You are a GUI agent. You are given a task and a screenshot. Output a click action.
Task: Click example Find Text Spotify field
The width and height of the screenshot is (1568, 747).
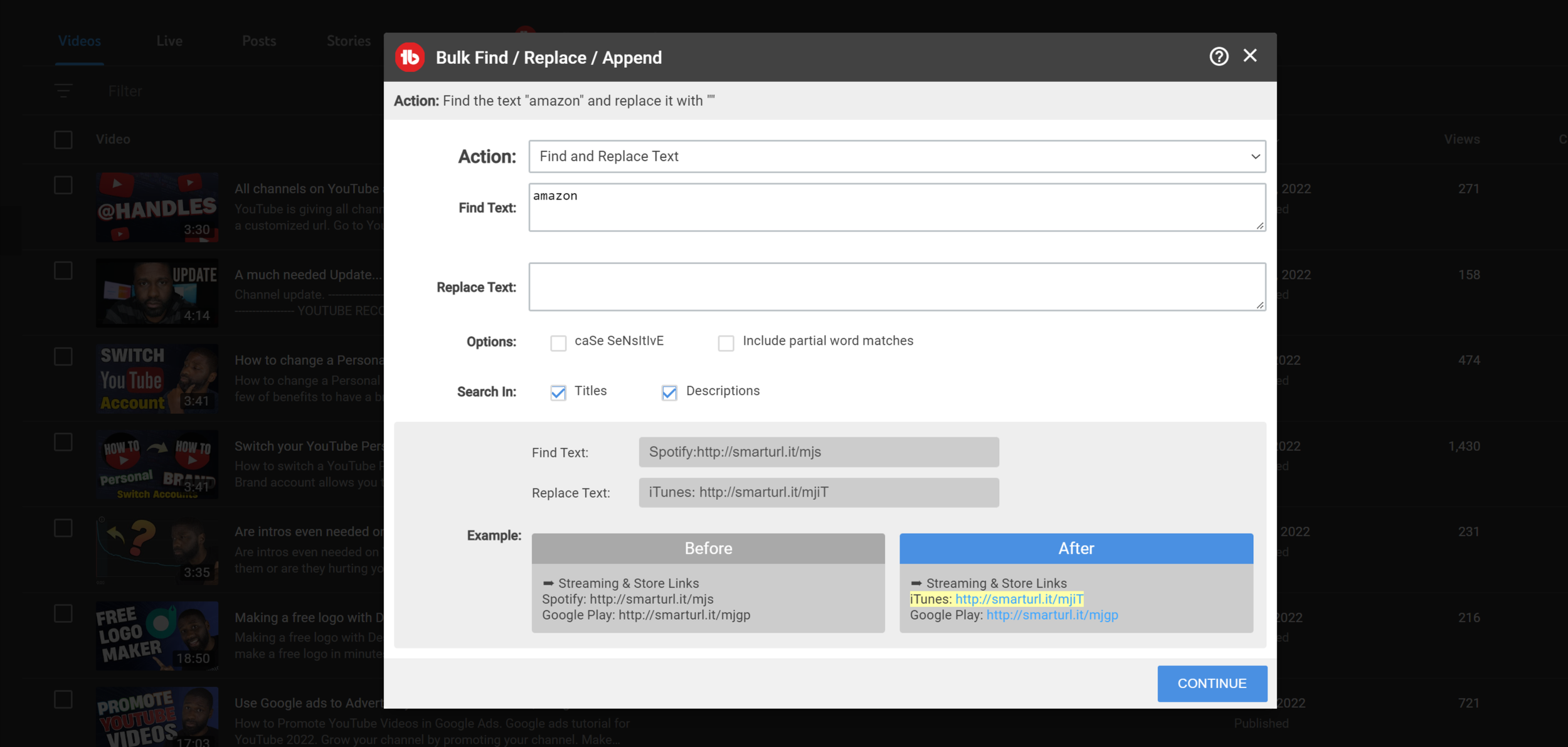(818, 452)
